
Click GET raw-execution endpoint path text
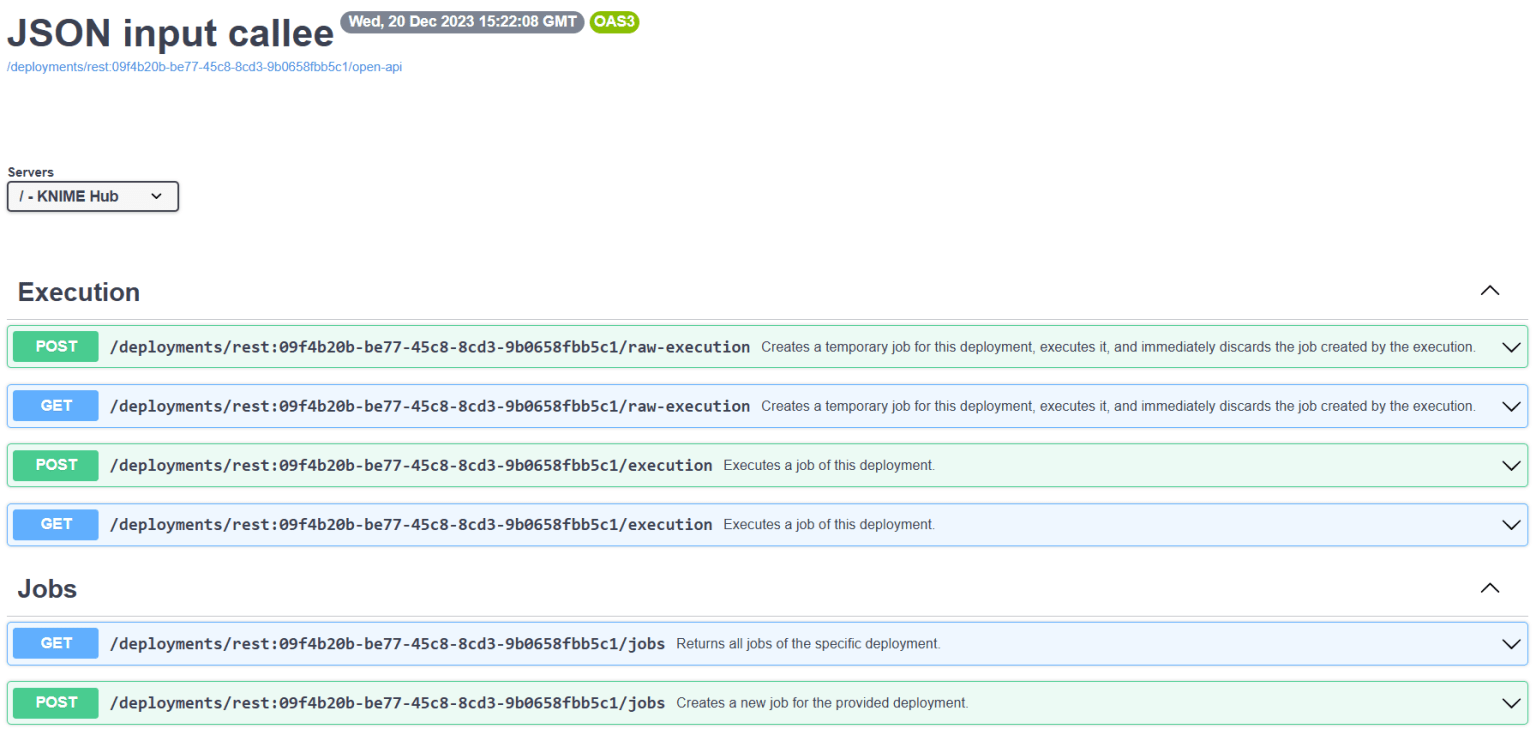point(430,406)
